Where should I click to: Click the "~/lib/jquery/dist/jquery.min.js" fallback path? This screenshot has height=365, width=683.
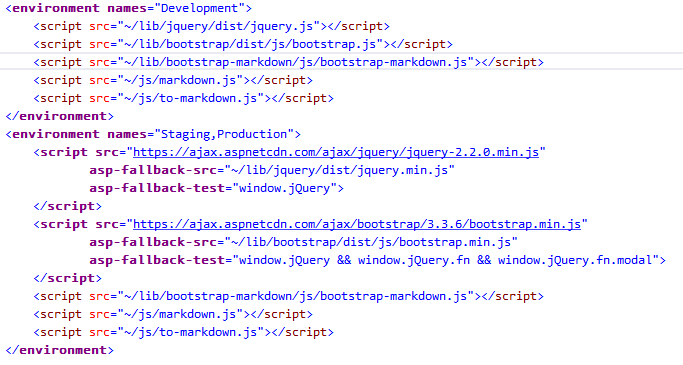(339, 170)
